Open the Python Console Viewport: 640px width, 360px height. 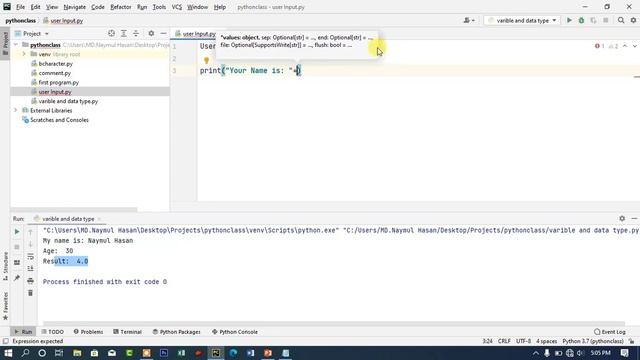click(x=235, y=332)
